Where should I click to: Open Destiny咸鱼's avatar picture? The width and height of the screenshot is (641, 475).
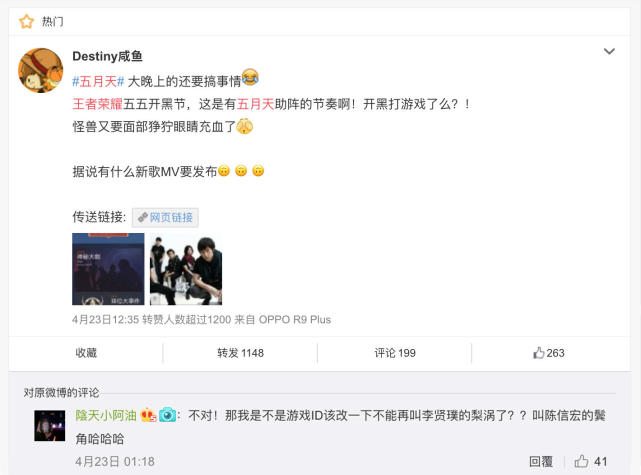(41, 71)
